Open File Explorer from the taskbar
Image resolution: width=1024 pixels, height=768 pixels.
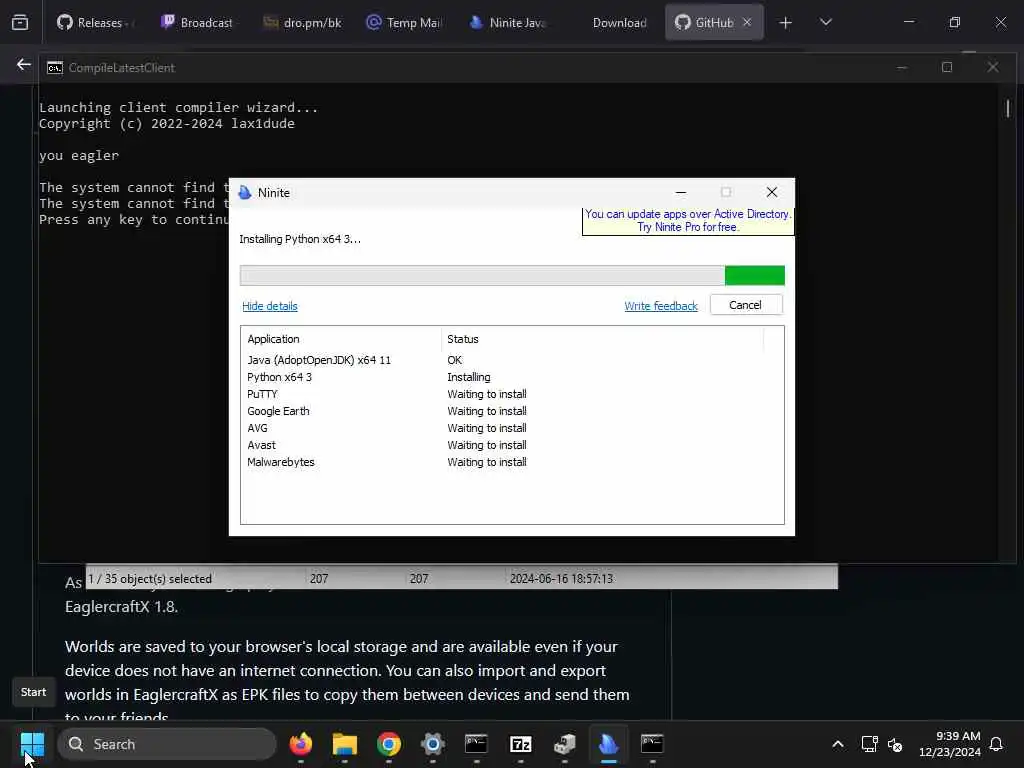tap(345, 744)
